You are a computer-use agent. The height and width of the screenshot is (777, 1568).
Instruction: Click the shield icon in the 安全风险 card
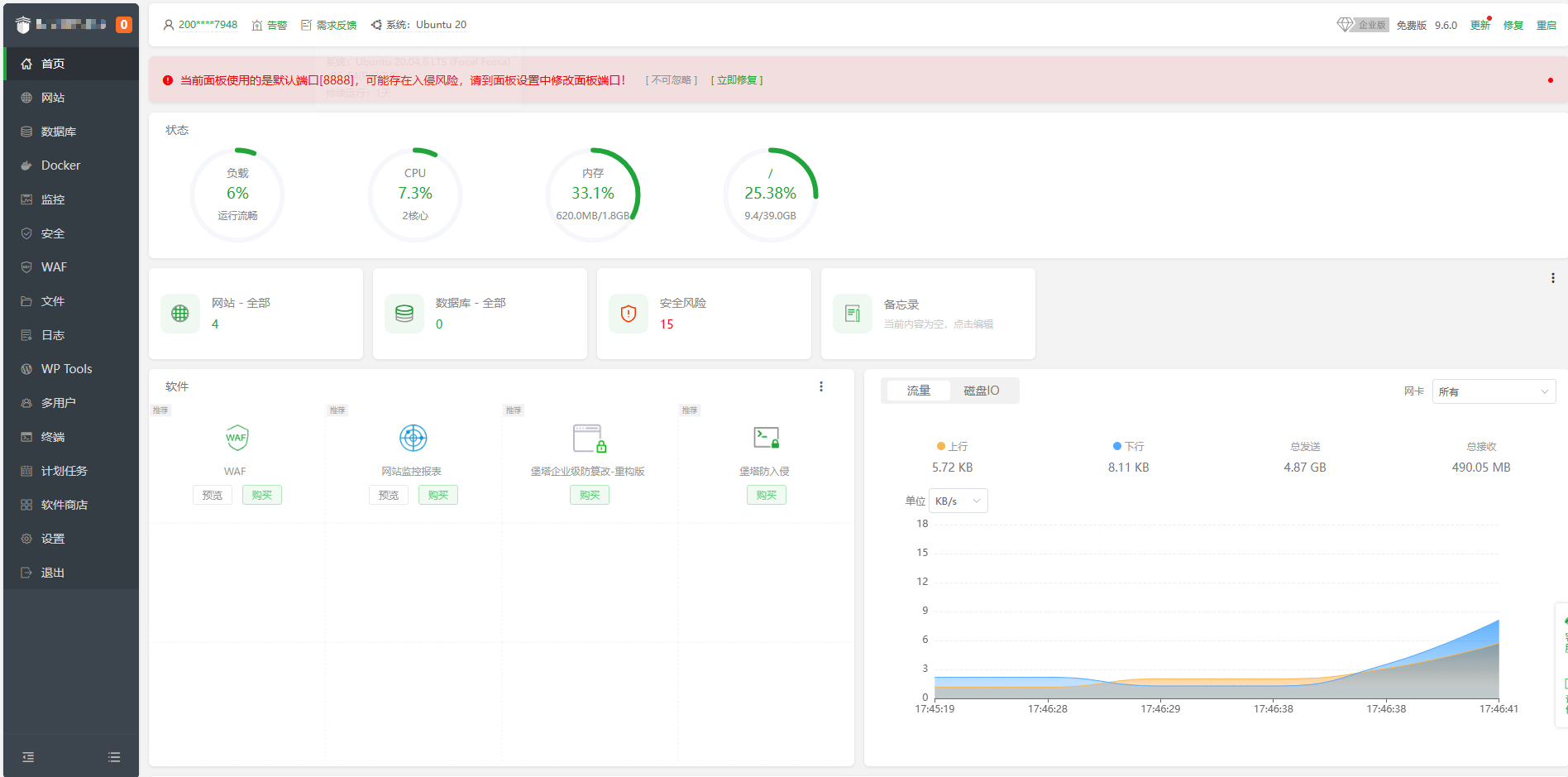click(629, 314)
